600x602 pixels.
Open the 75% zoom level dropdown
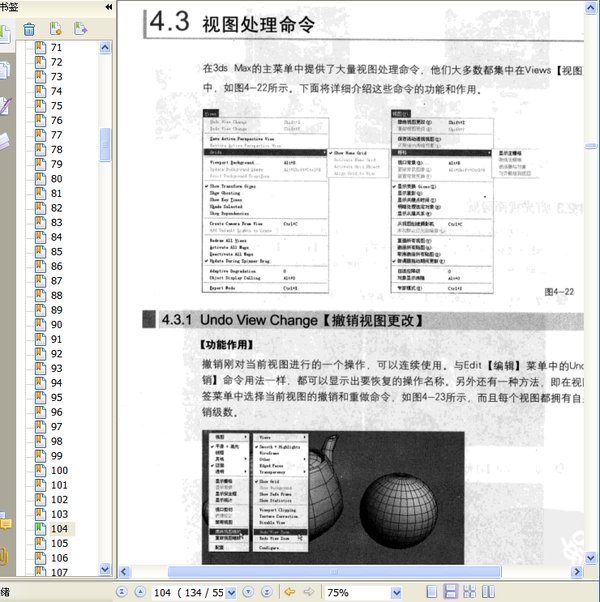point(397,593)
